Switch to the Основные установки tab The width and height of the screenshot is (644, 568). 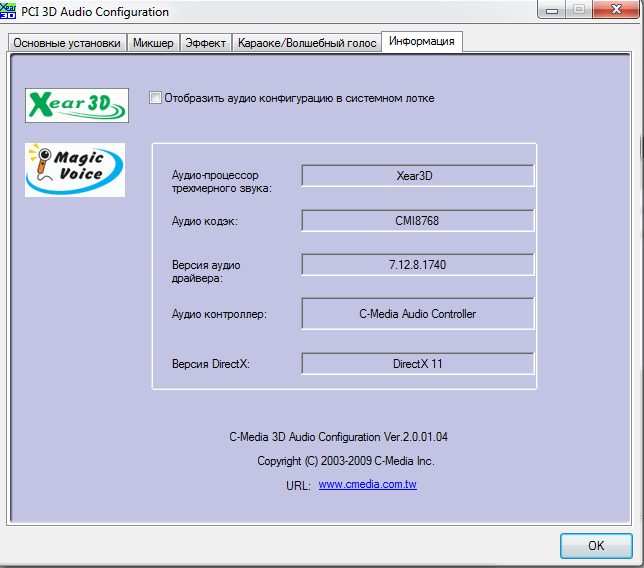67,43
